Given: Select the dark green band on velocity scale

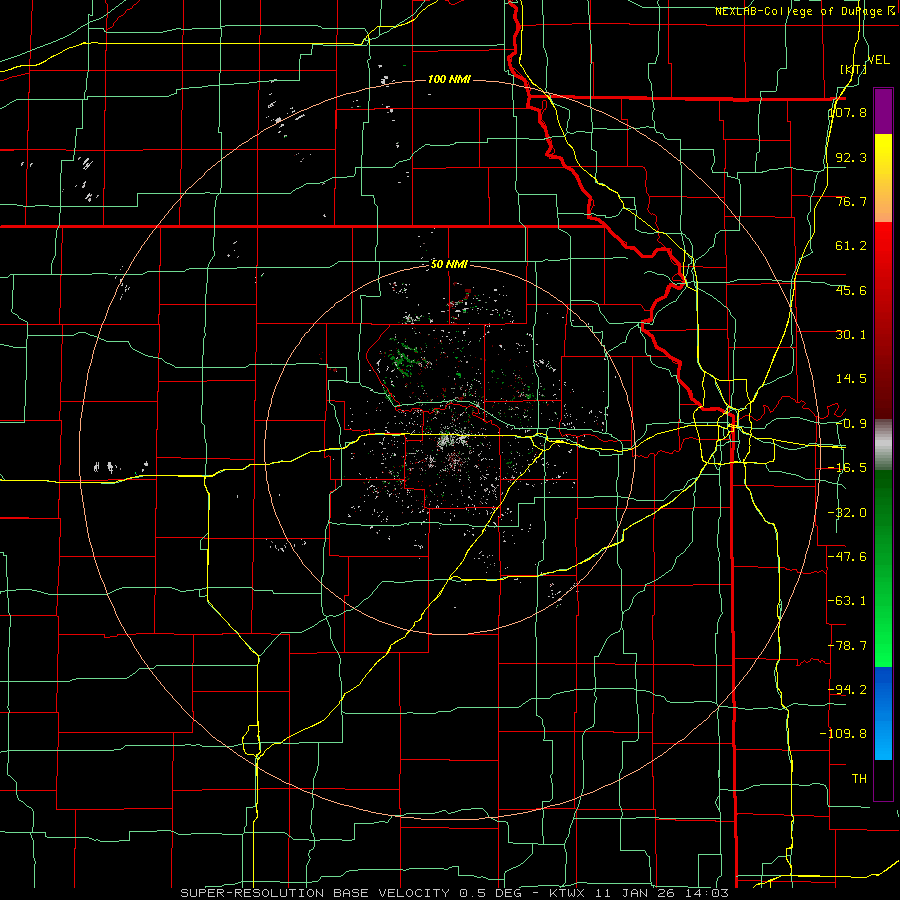Looking at the screenshot, I should point(883,505).
